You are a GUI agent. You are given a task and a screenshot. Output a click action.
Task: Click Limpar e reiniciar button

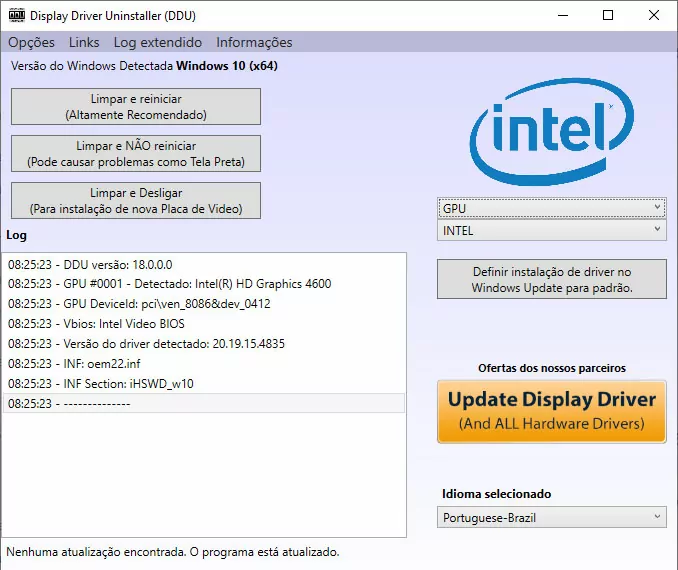coord(136,106)
